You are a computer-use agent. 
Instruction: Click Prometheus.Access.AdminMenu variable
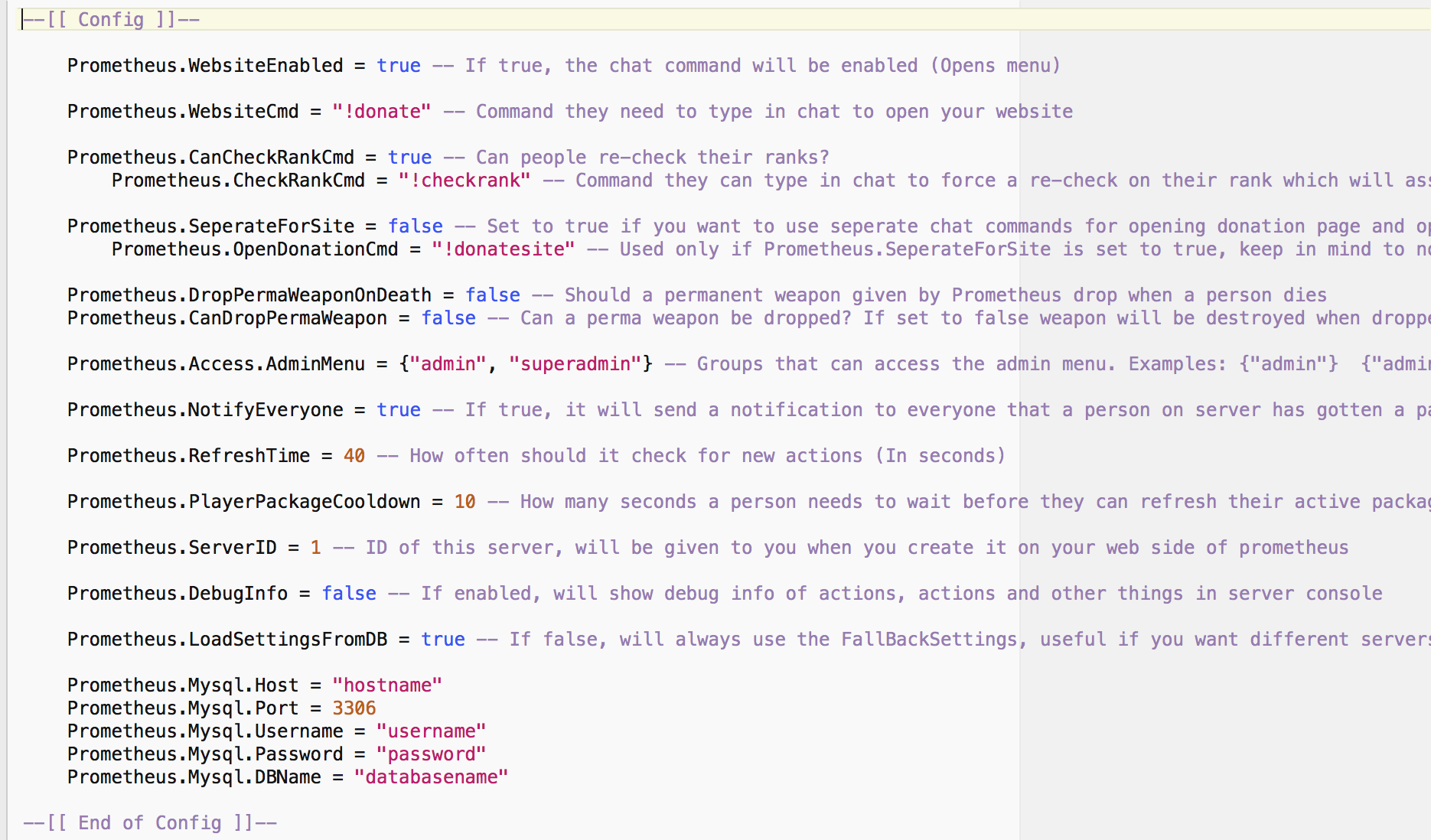pyautogui.click(x=216, y=364)
